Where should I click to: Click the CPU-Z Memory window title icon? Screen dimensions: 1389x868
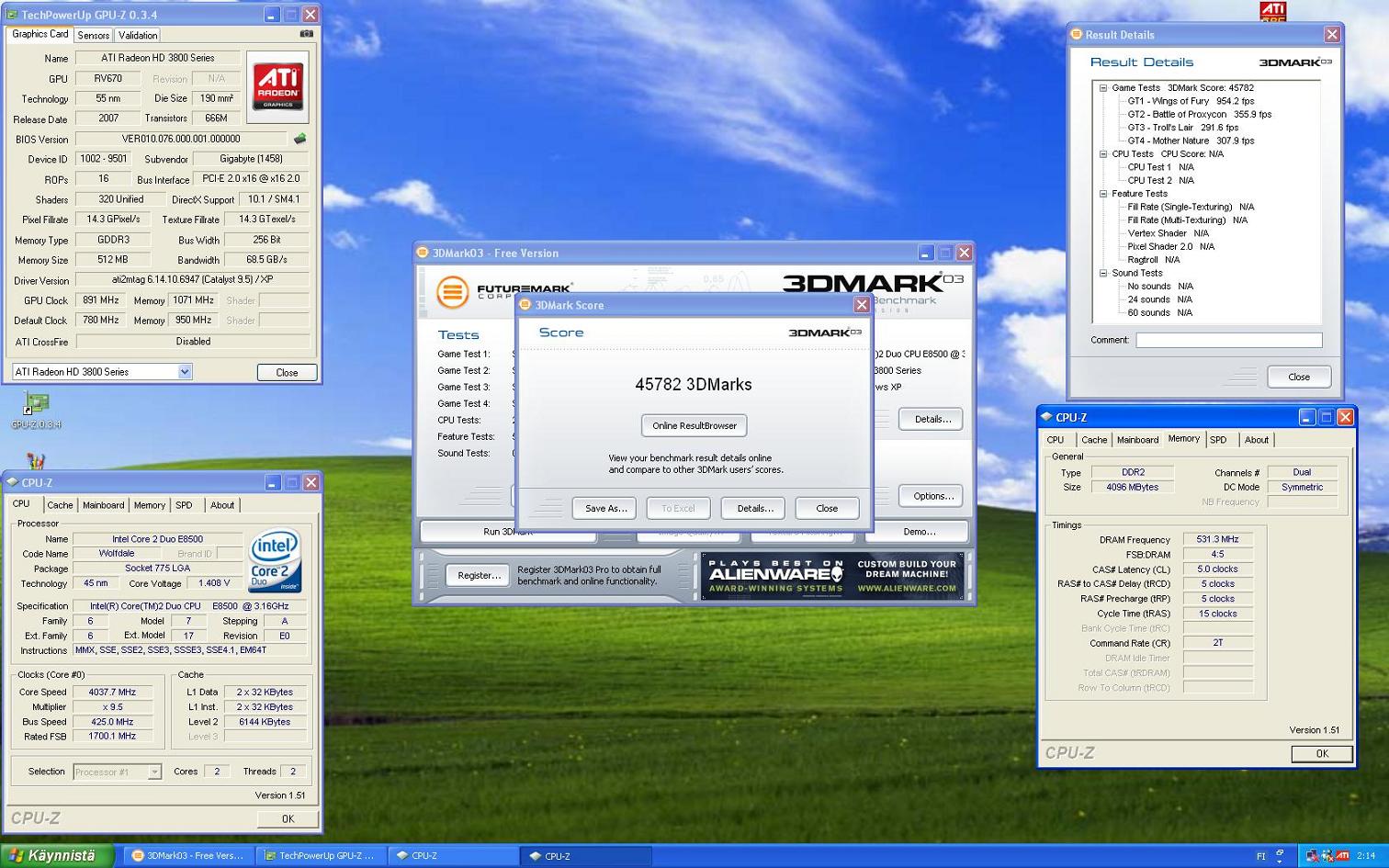coord(1046,417)
